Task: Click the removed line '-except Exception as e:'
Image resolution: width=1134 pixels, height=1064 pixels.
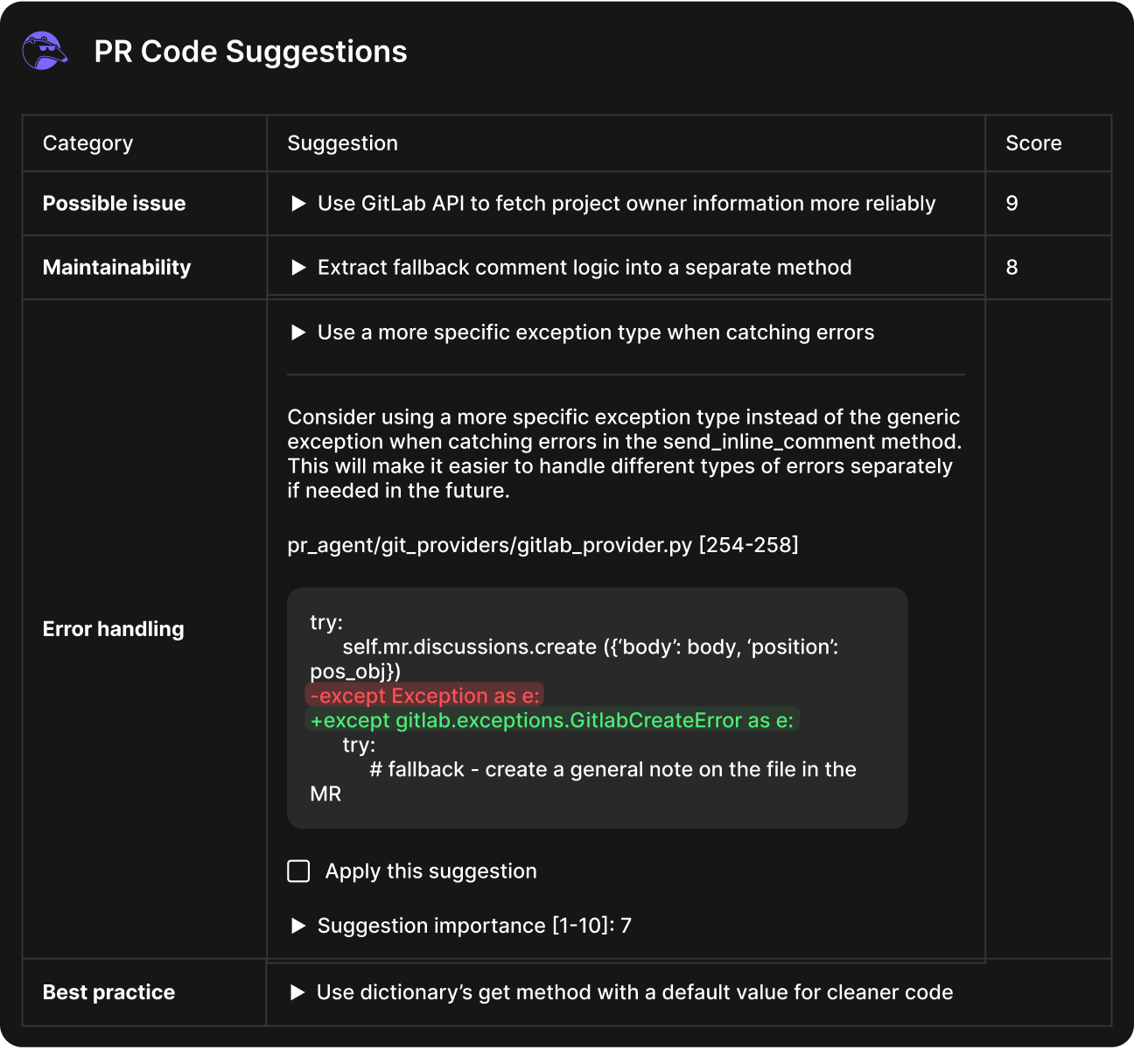Action: pos(424,696)
